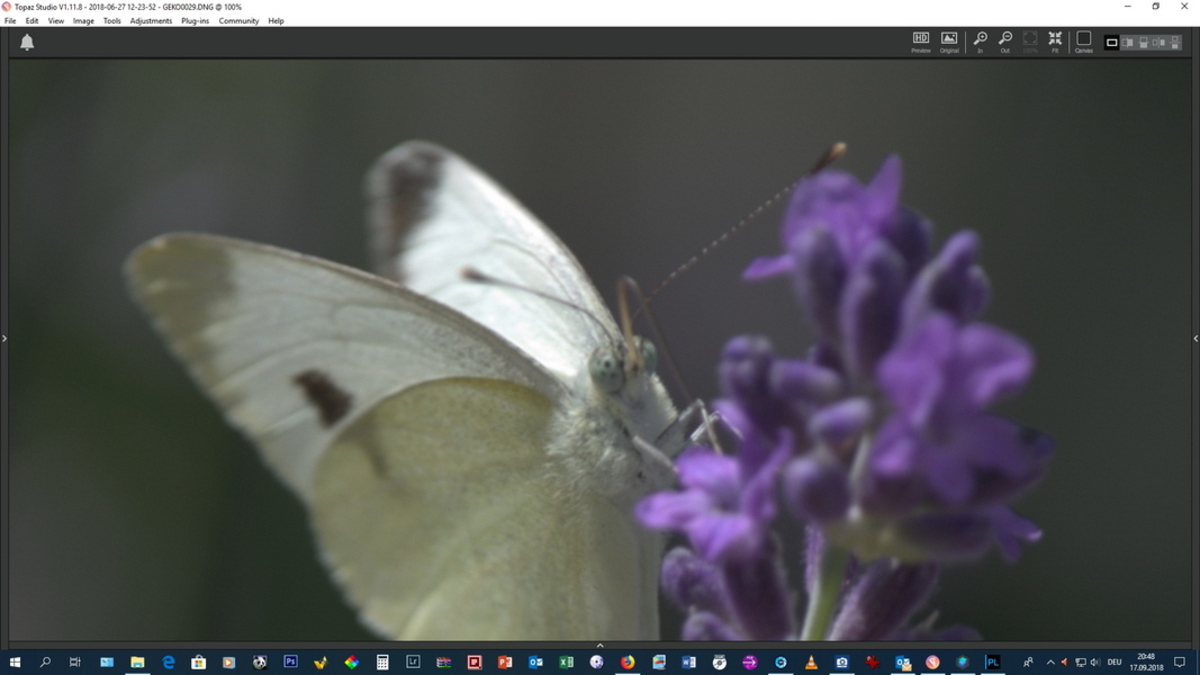
Task: Open the Adjustments menu
Action: coord(151,21)
